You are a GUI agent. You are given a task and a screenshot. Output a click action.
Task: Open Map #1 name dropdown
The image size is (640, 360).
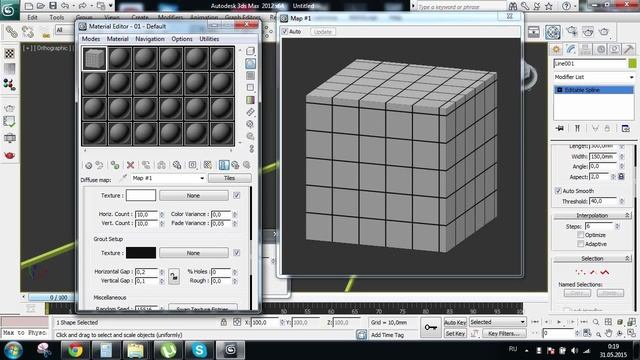click(x=202, y=178)
